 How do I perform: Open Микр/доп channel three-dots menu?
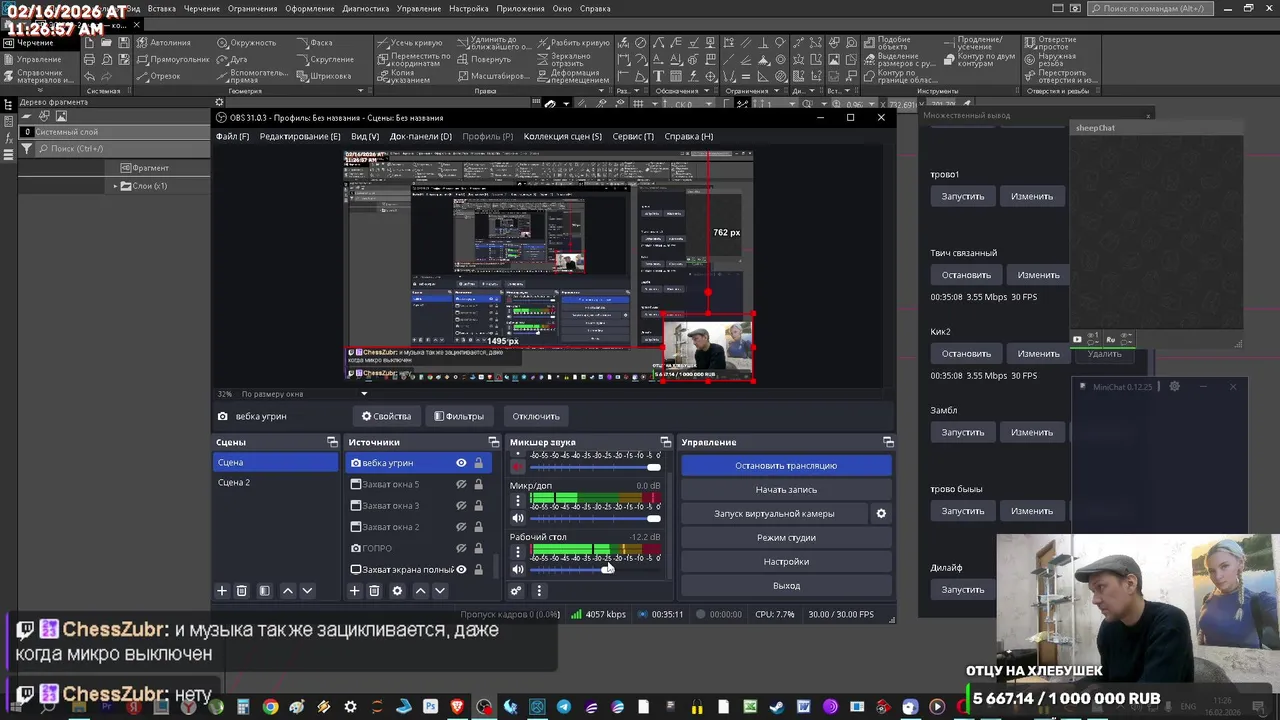click(517, 500)
